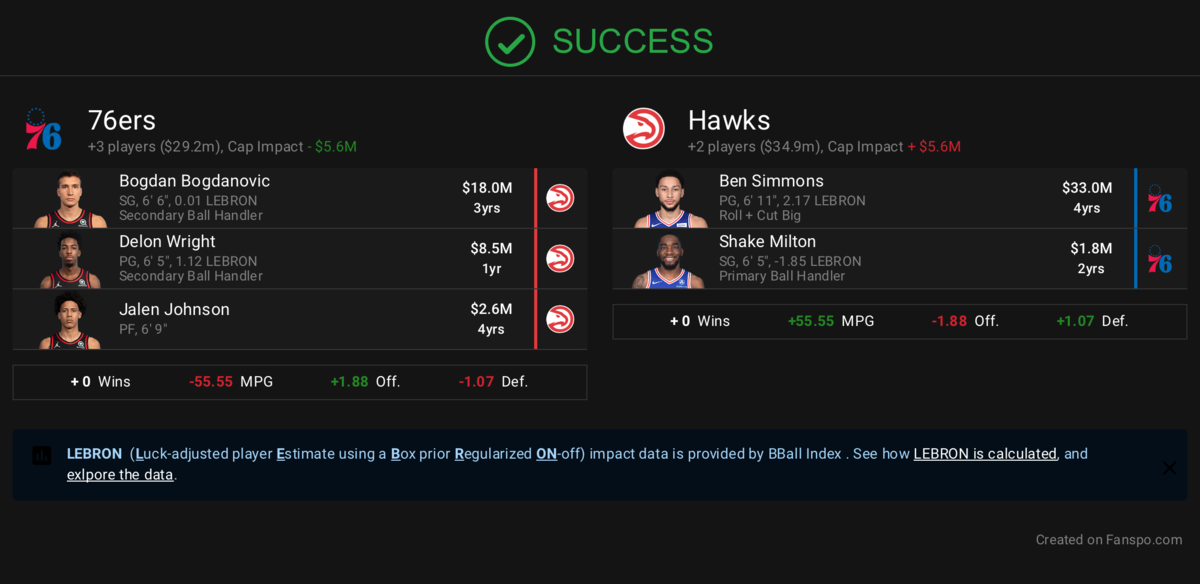1200x584 pixels.
Task: Select Jalen Johnson player name
Action: tap(174, 310)
